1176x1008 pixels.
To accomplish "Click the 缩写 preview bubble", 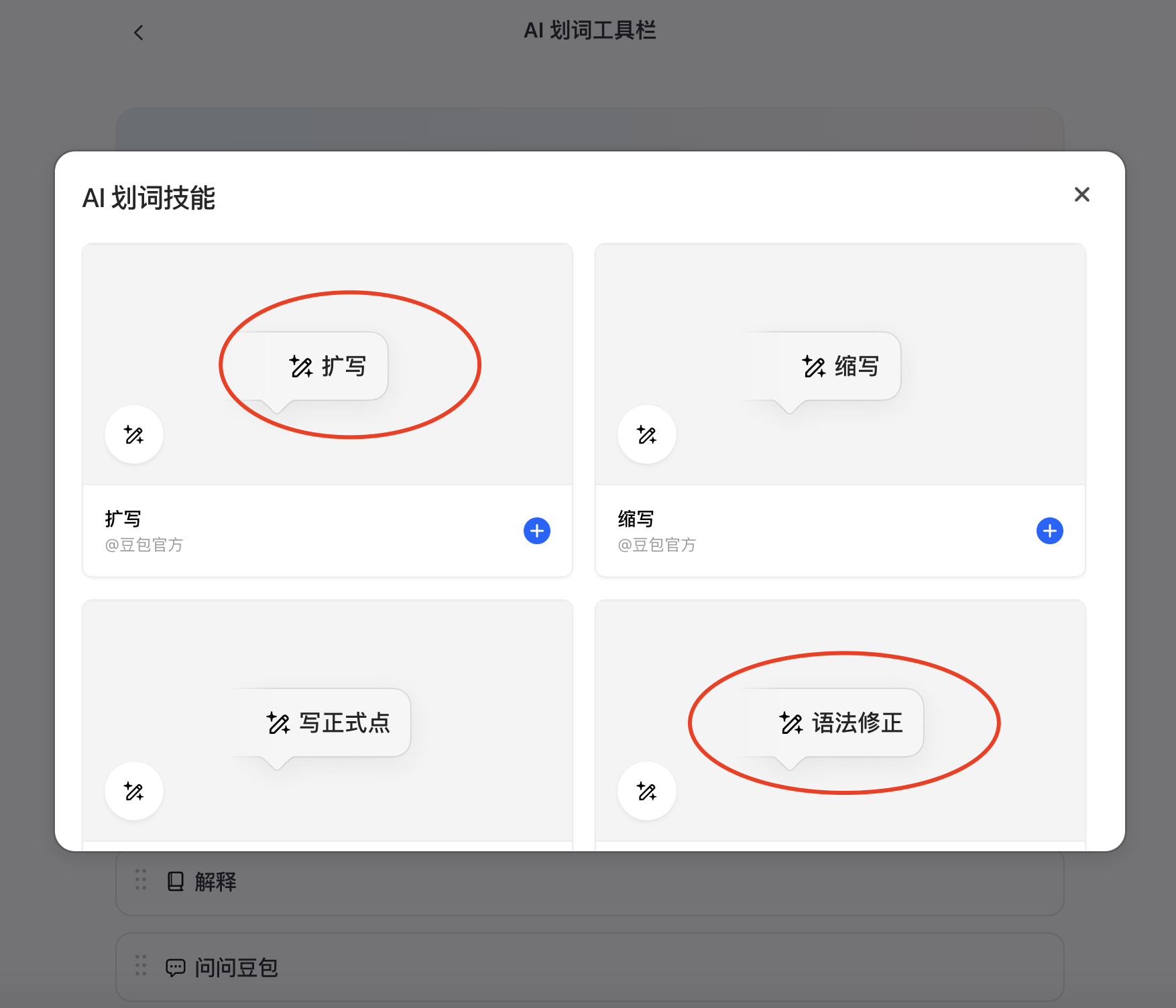I will click(x=841, y=367).
